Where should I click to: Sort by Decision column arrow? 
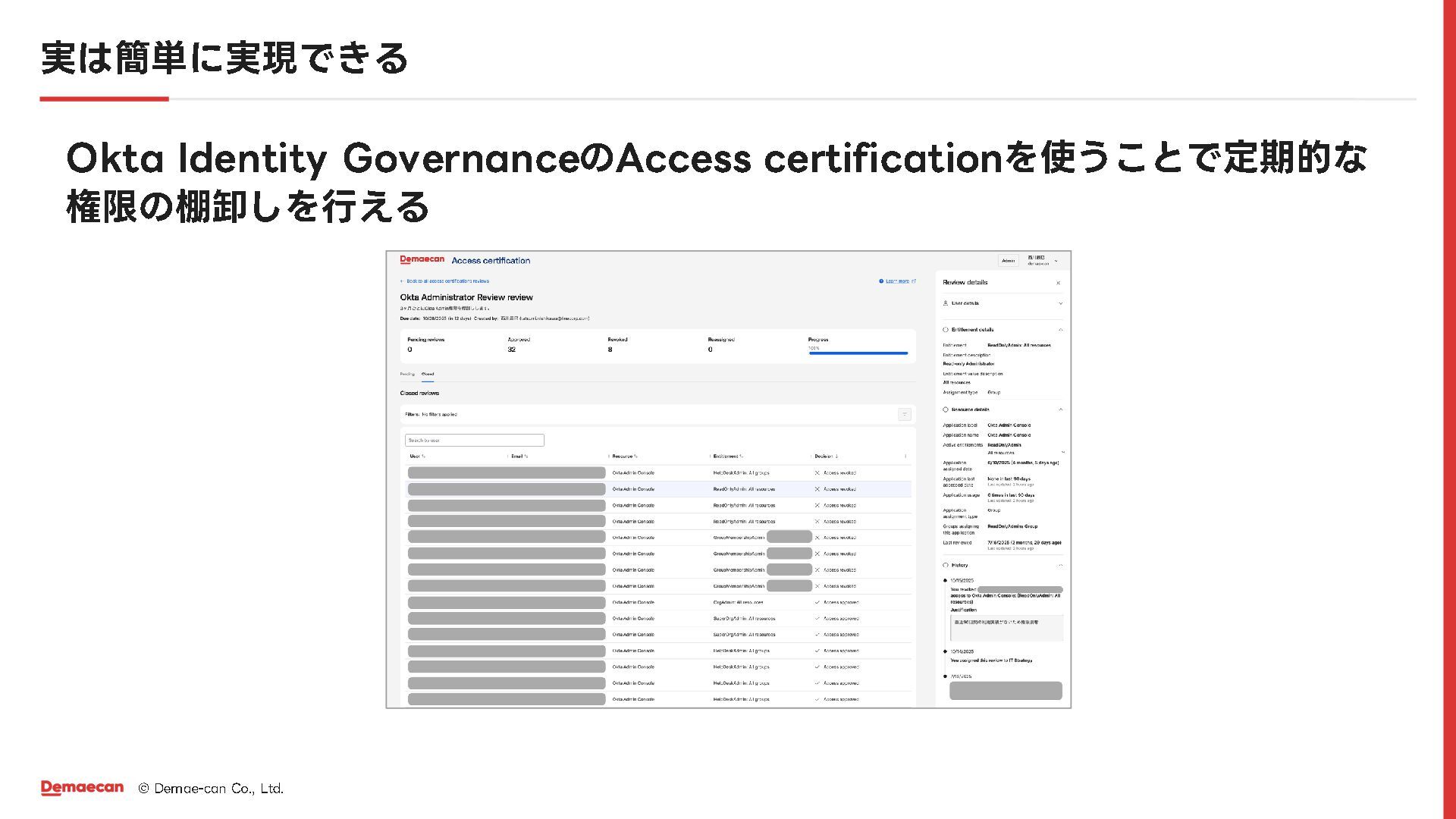coord(836,457)
